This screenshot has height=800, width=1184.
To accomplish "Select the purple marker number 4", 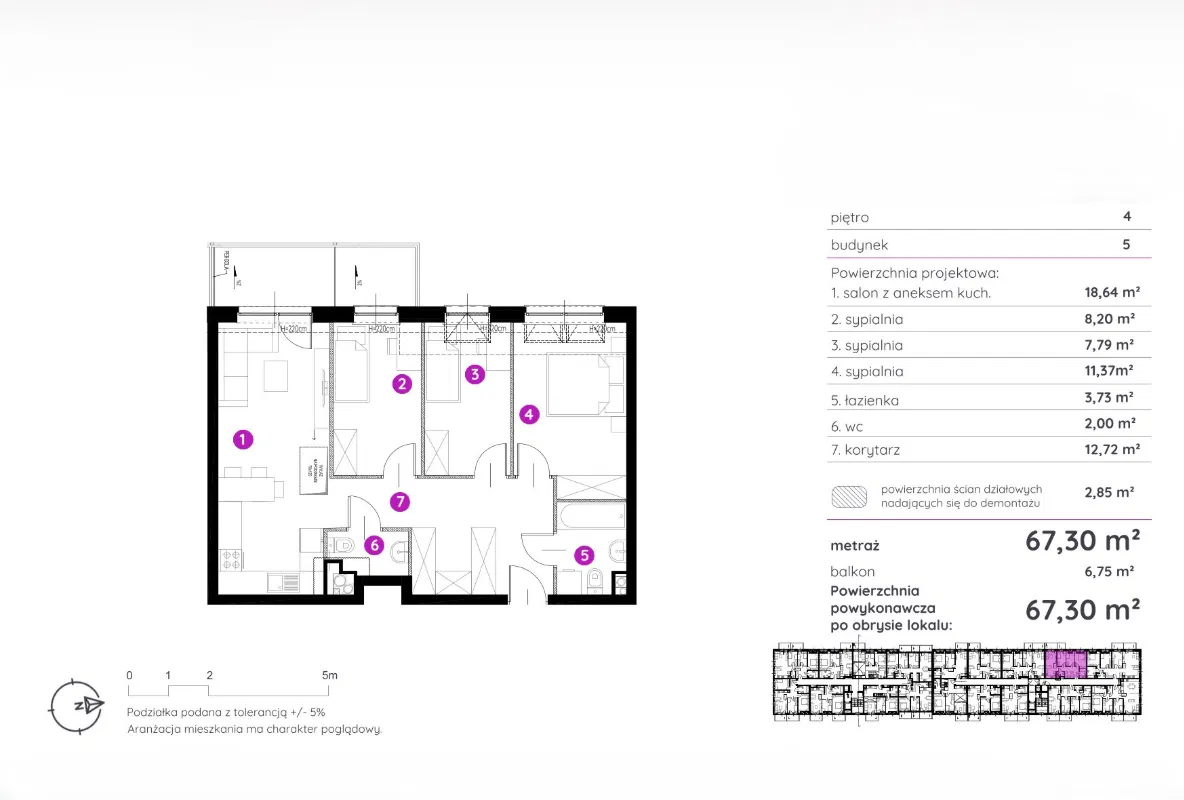I will coord(530,412).
